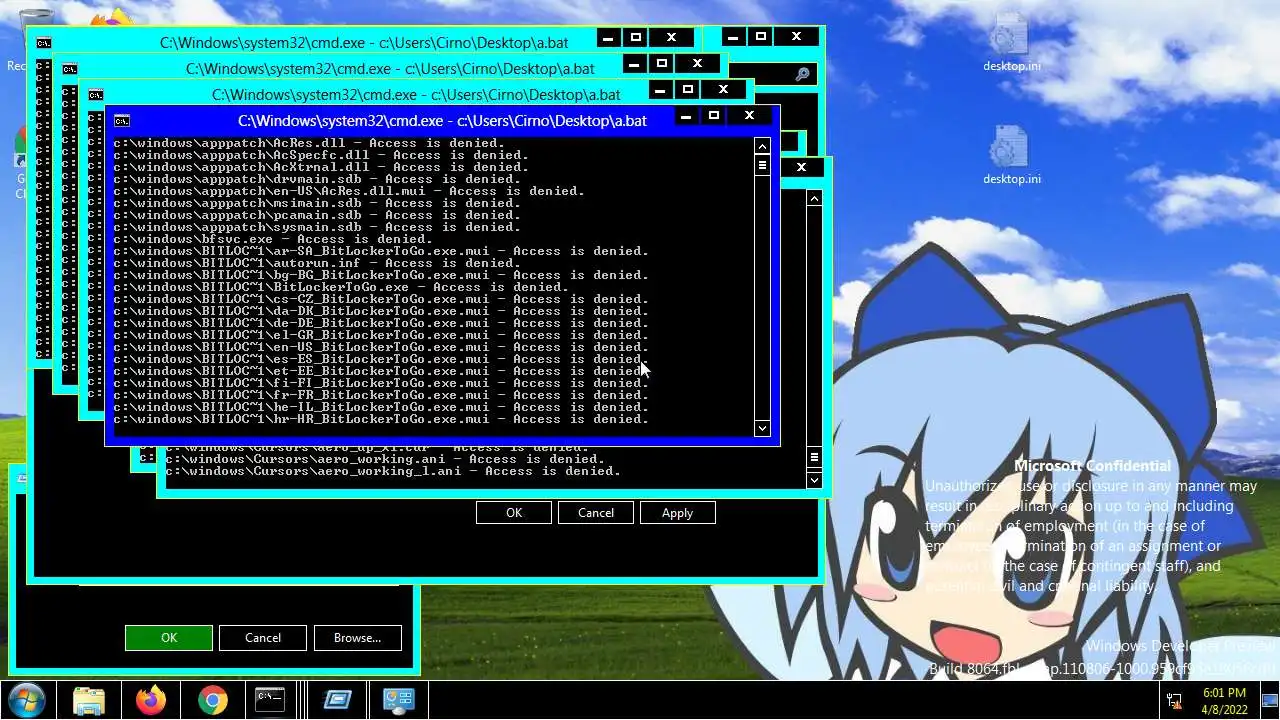Maximize the blue-titled cmd window
The width and height of the screenshot is (1280, 720).
point(714,116)
